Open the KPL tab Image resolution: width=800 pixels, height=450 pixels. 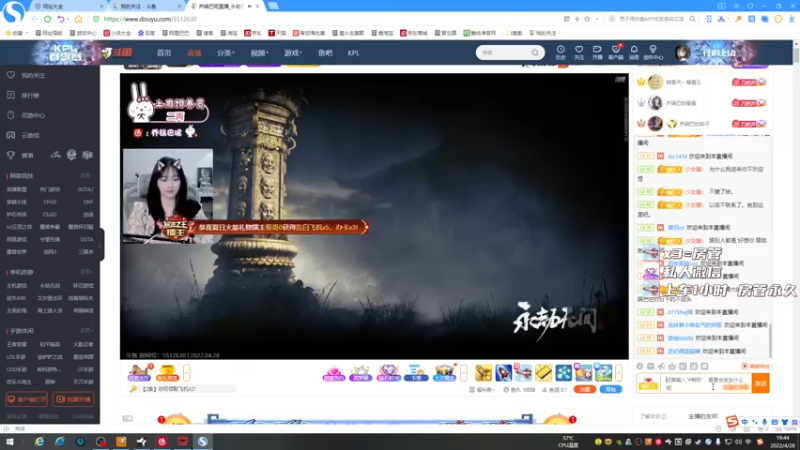pos(353,53)
